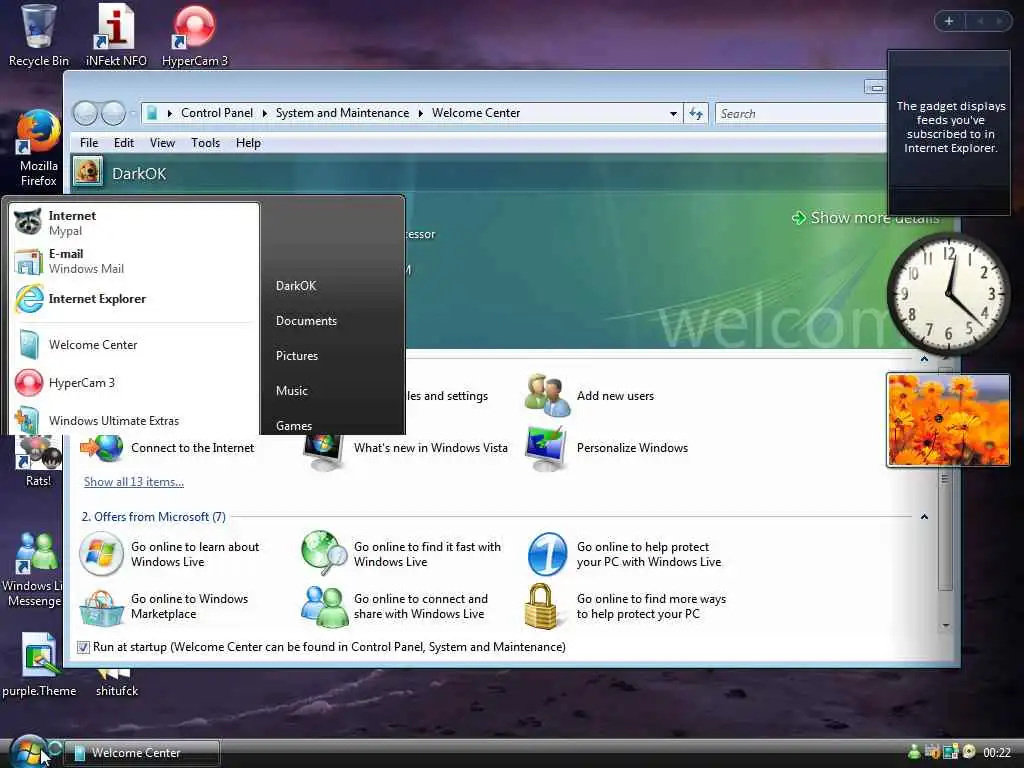The width and height of the screenshot is (1024, 768).
Task: Expand the arrow after System and Maintenance breadcrumb
Action: (x=420, y=113)
